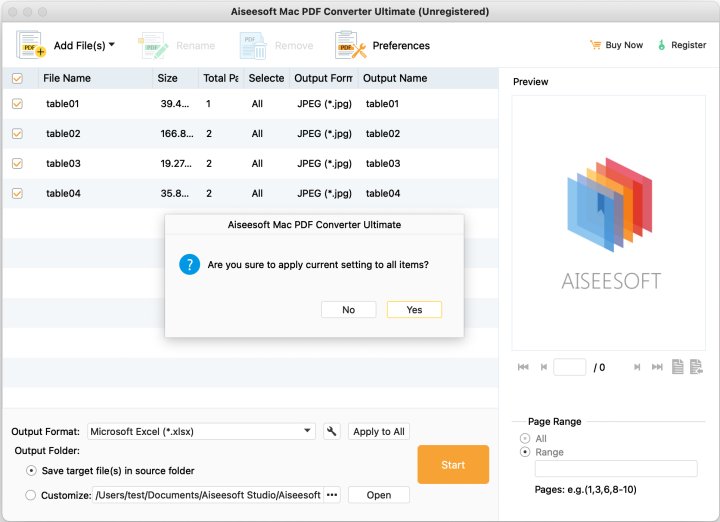Click the blue question mark dialog icon

pos(190,264)
